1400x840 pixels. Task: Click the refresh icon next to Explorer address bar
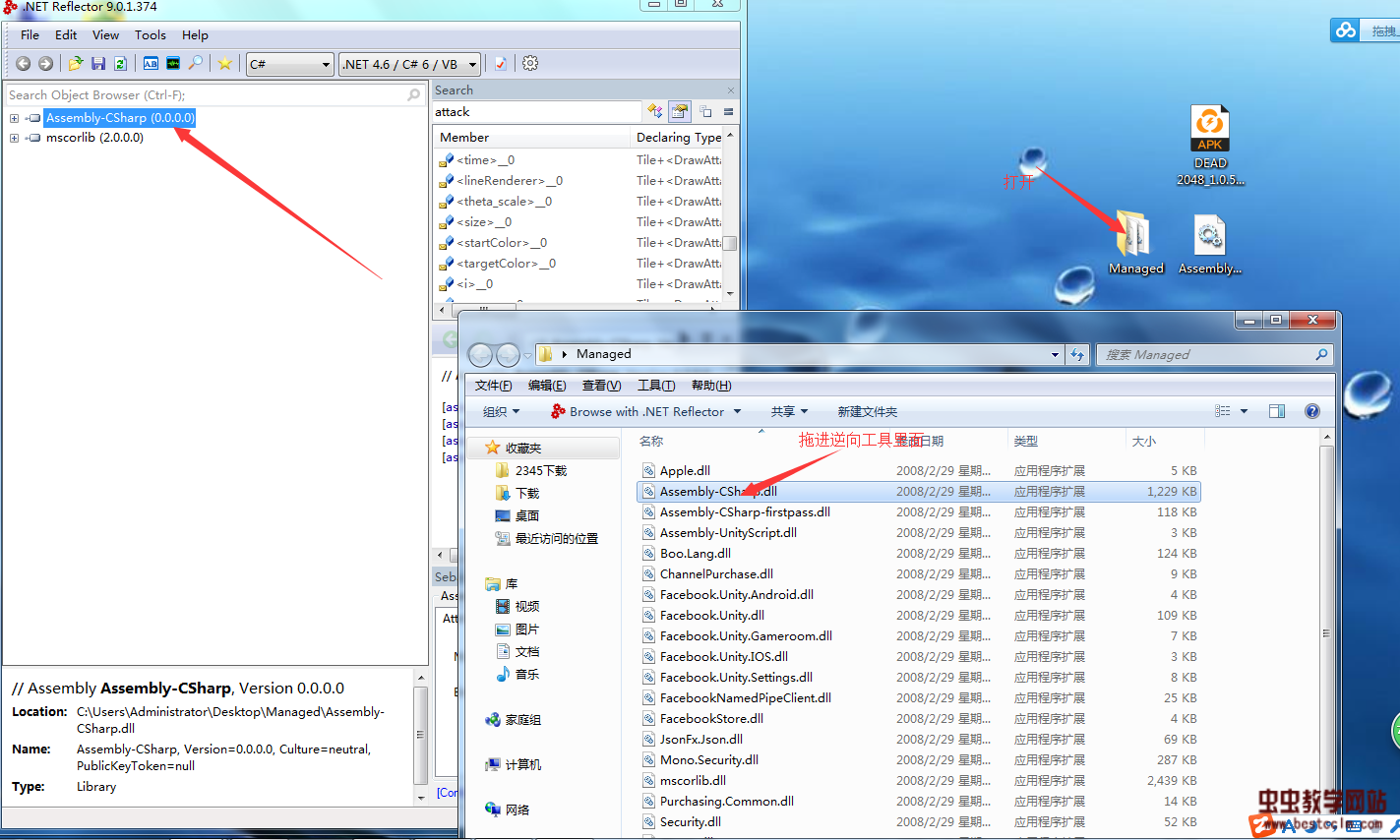pyautogui.click(x=1077, y=355)
